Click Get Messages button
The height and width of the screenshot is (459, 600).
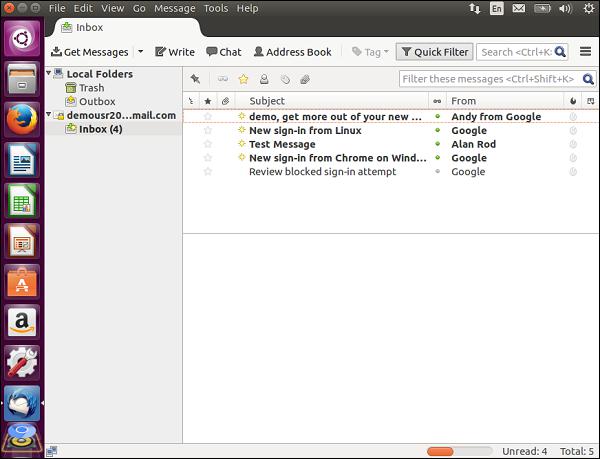tap(88, 52)
